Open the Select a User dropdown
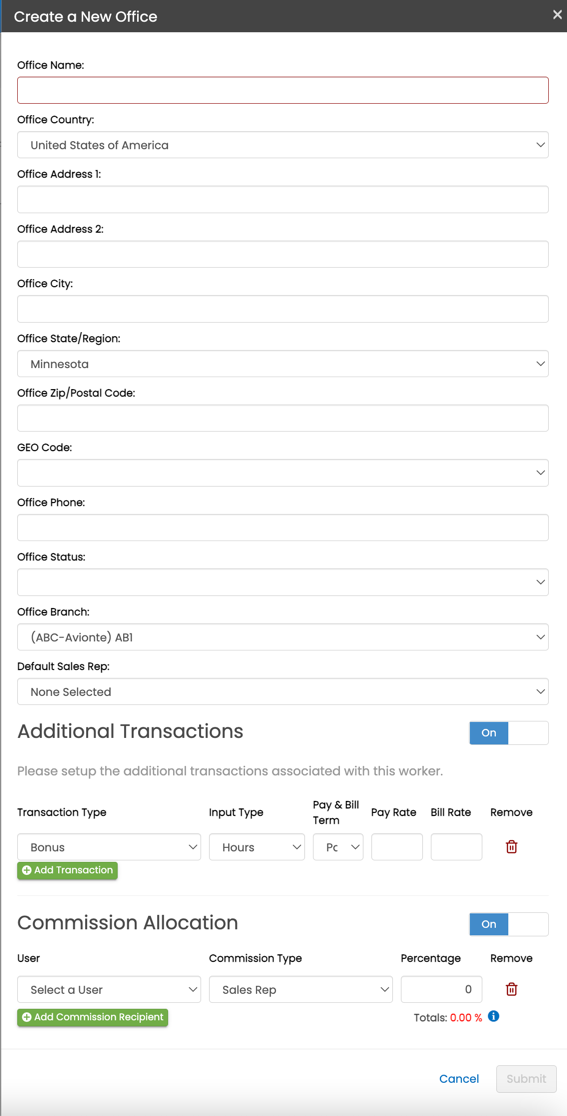 pyautogui.click(x=109, y=989)
